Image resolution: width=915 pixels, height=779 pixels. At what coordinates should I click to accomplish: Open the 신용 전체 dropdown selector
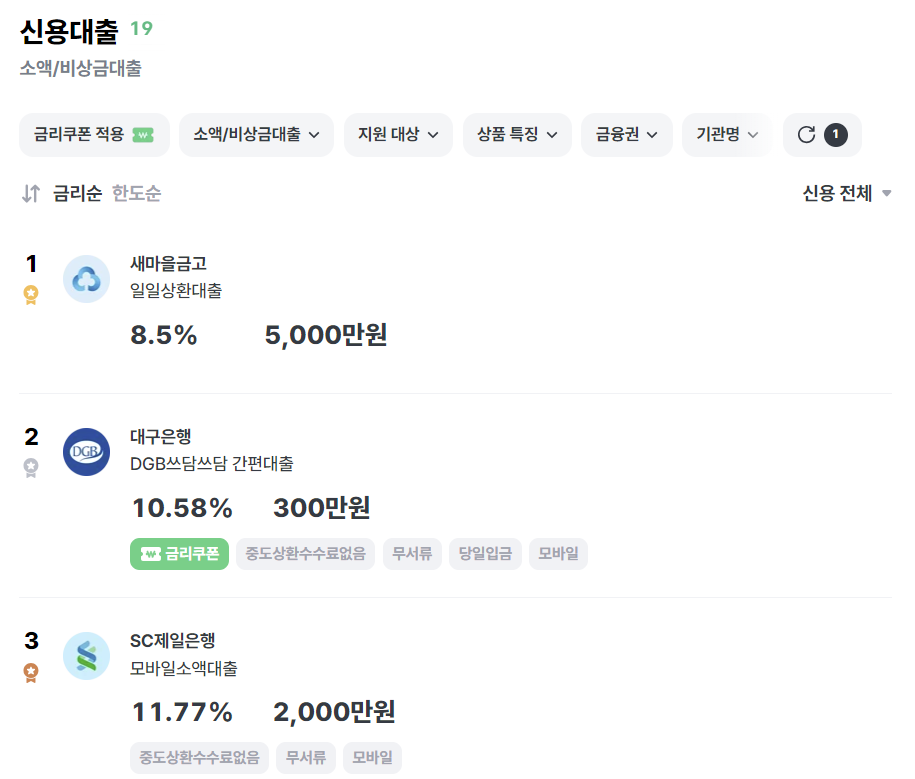(846, 194)
